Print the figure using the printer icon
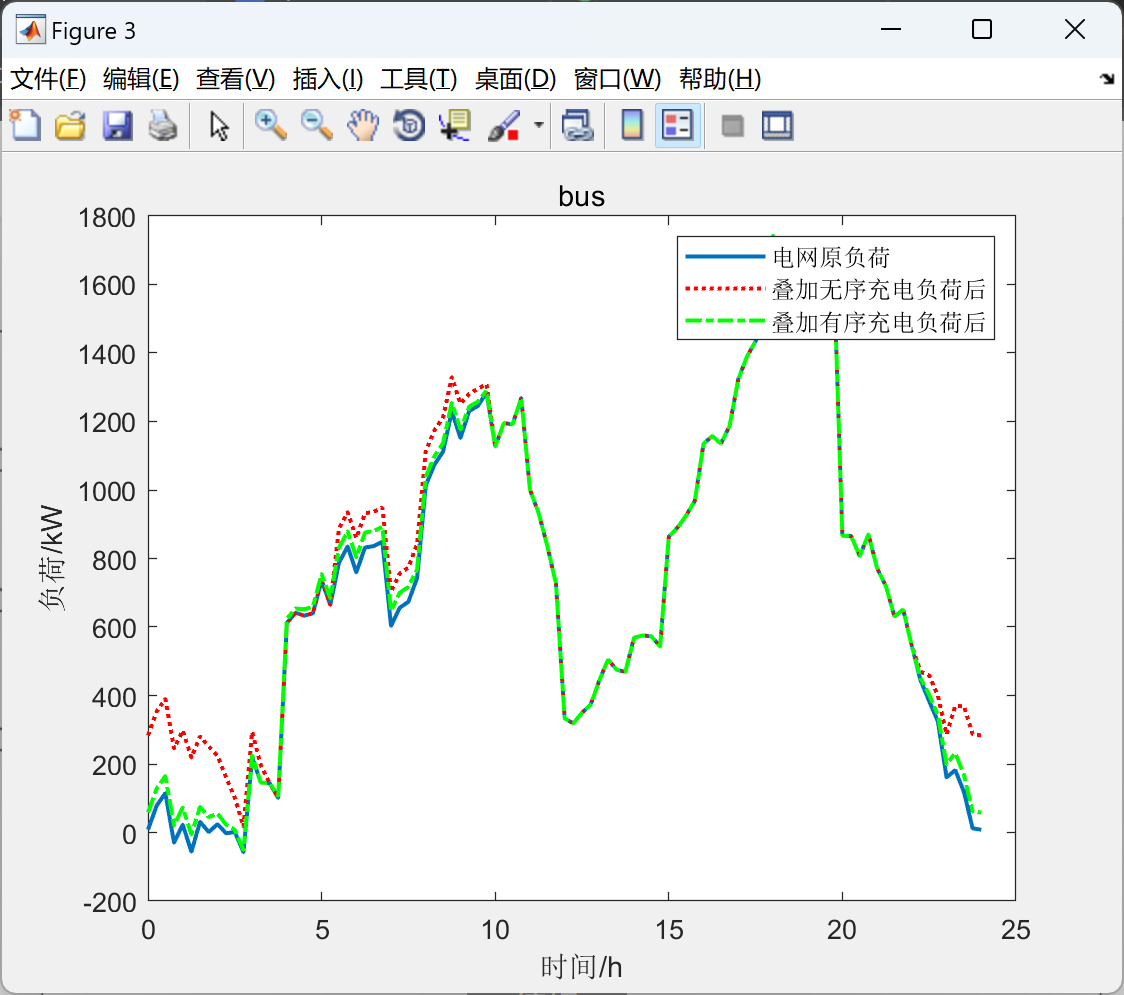 click(x=163, y=125)
